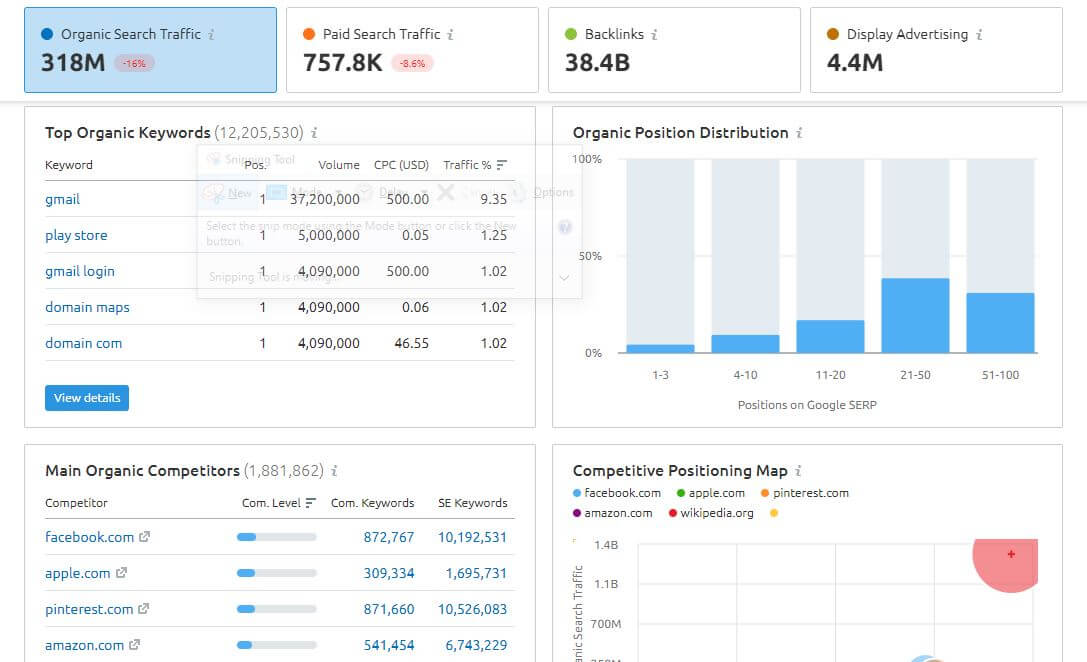Image resolution: width=1087 pixels, height=662 pixels.
Task: Click the 10,526,083 SE keywords value
Action: (472, 609)
